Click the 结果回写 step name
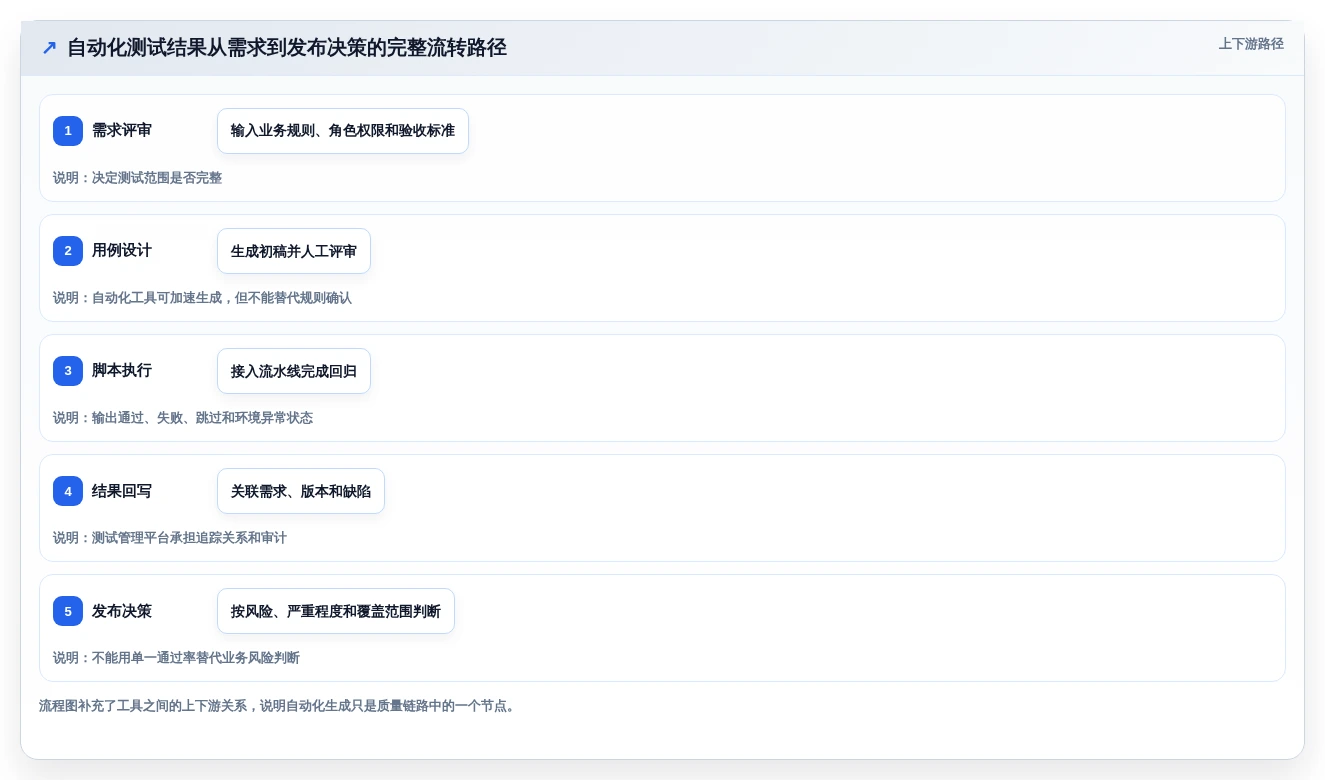Viewport: 1325px width, 780px height. point(122,491)
